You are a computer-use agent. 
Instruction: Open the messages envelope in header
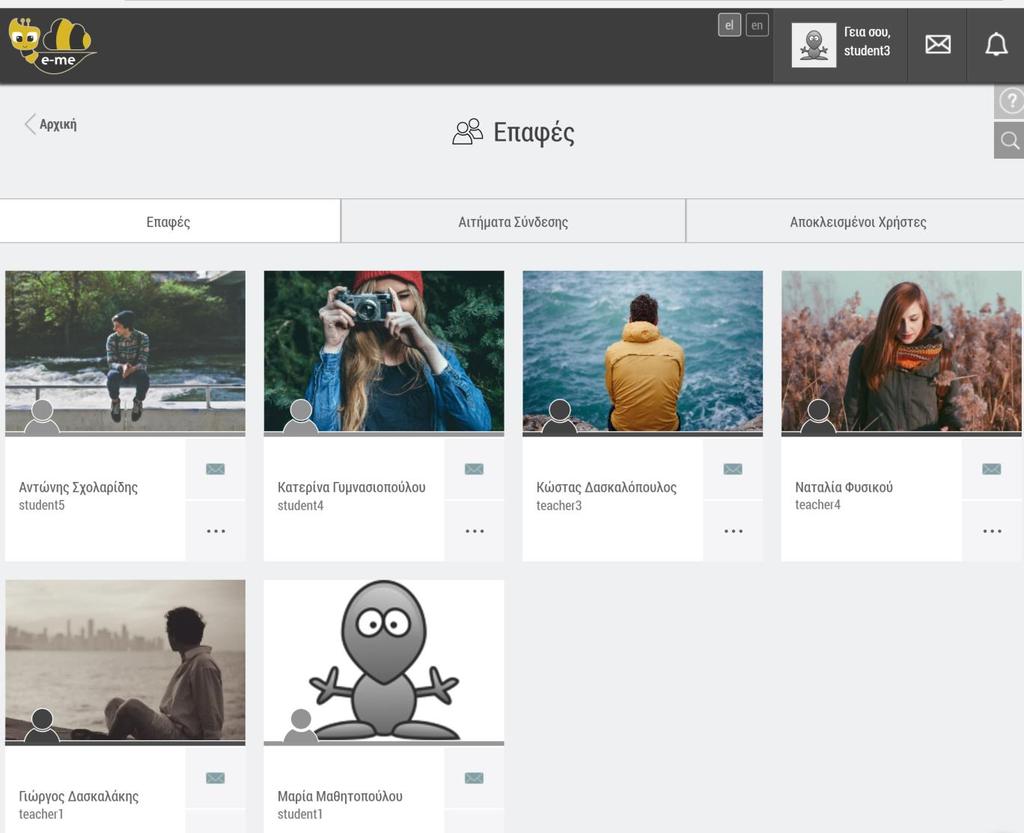coord(937,44)
